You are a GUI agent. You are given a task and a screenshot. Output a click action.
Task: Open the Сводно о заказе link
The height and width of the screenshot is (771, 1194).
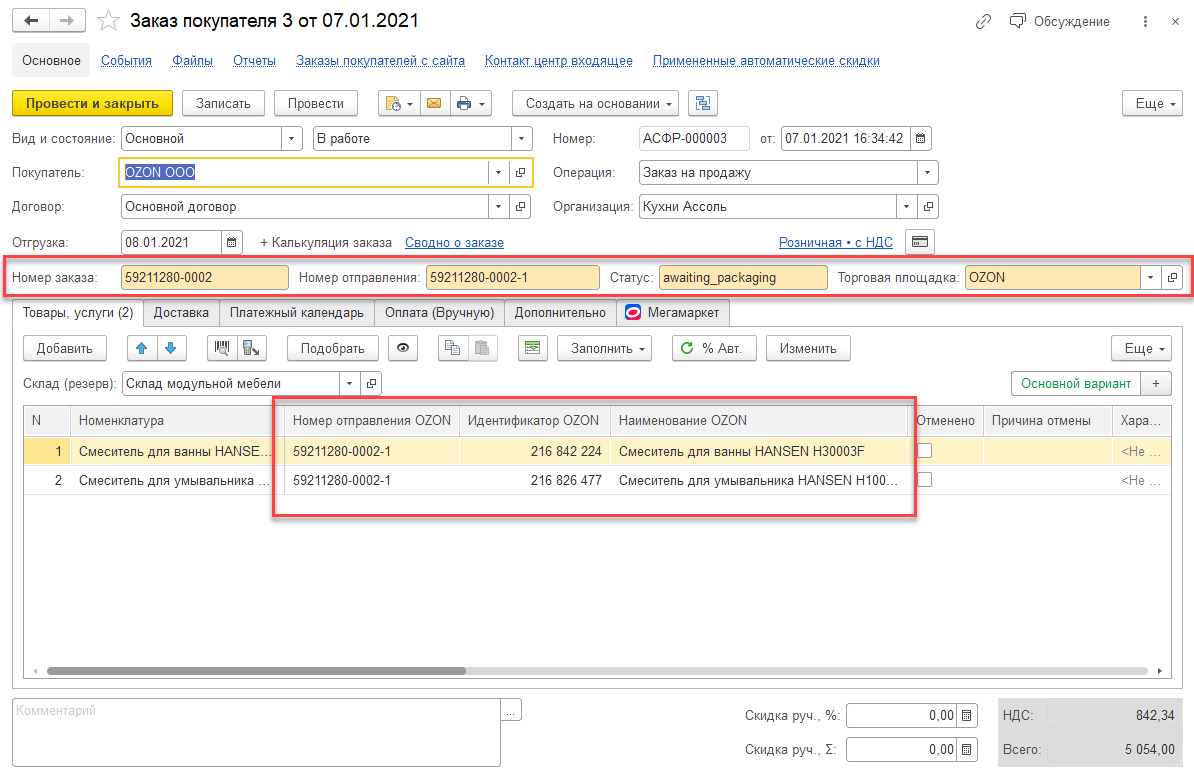(454, 242)
